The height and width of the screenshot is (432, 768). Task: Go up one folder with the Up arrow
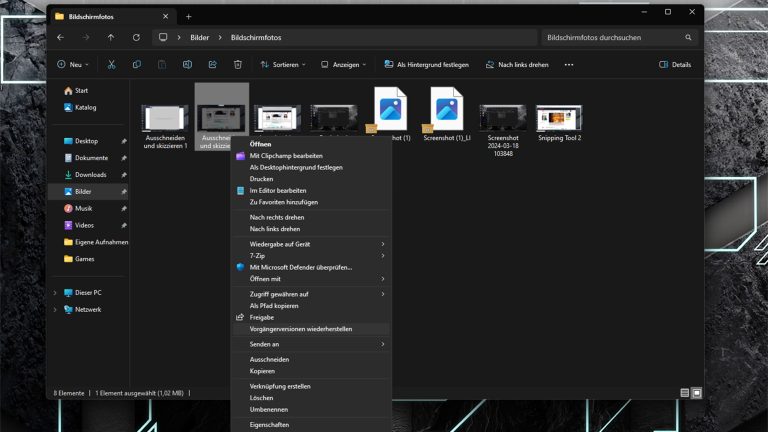coord(111,37)
